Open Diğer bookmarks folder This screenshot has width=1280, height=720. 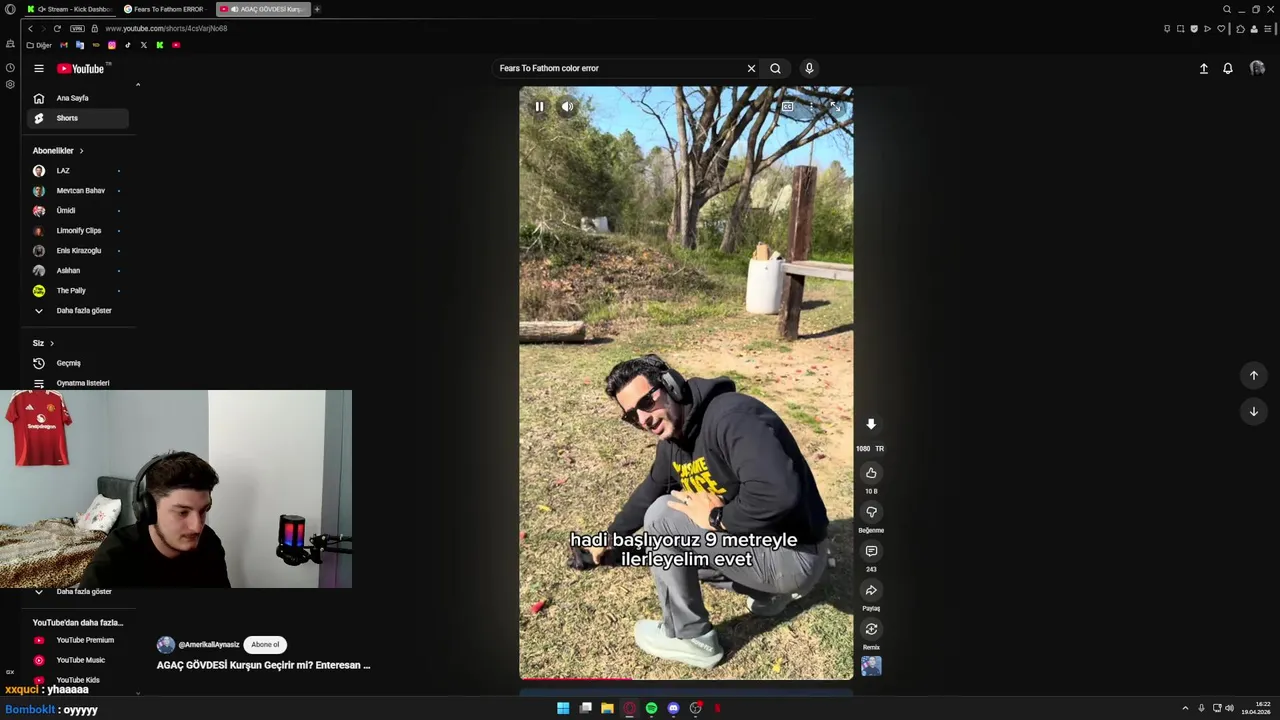click(40, 45)
